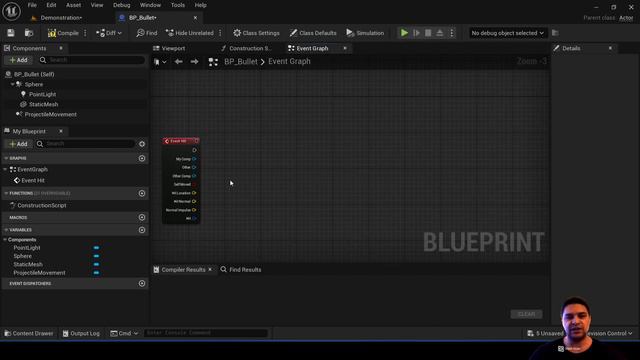Toggle Hide Unrelated nodes
The width and height of the screenshot is (640, 360).
click(x=190, y=33)
